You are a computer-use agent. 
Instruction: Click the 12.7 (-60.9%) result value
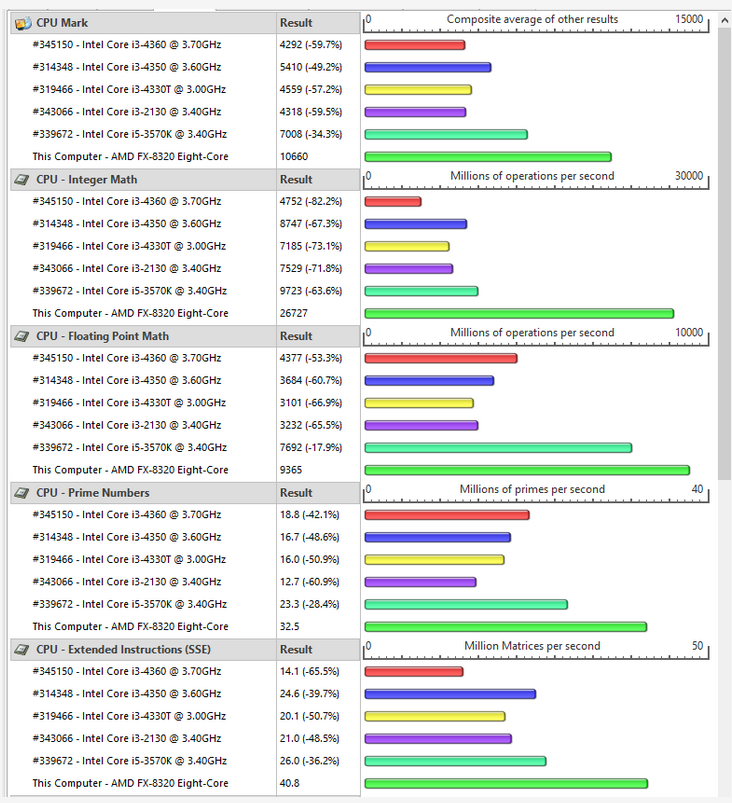(x=309, y=582)
